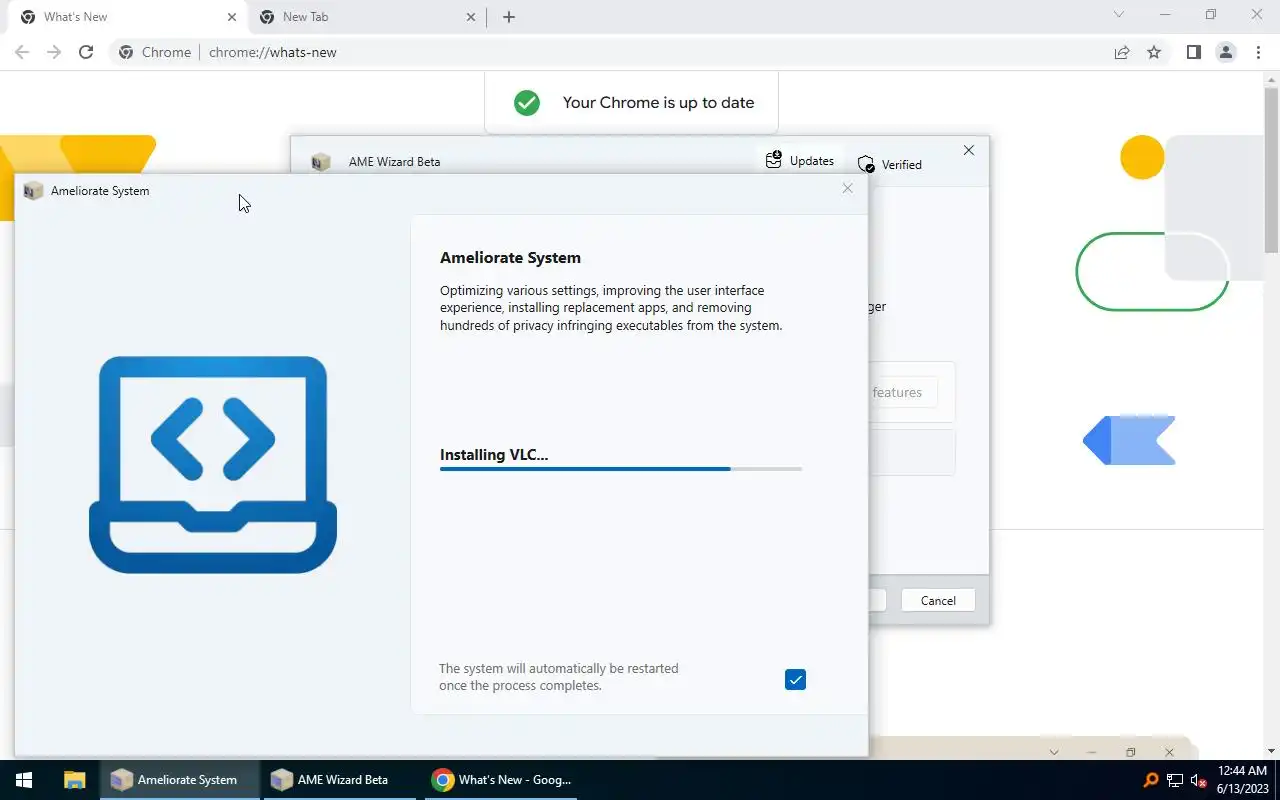Close the New Tab tab
1280x800 pixels.
click(472, 17)
